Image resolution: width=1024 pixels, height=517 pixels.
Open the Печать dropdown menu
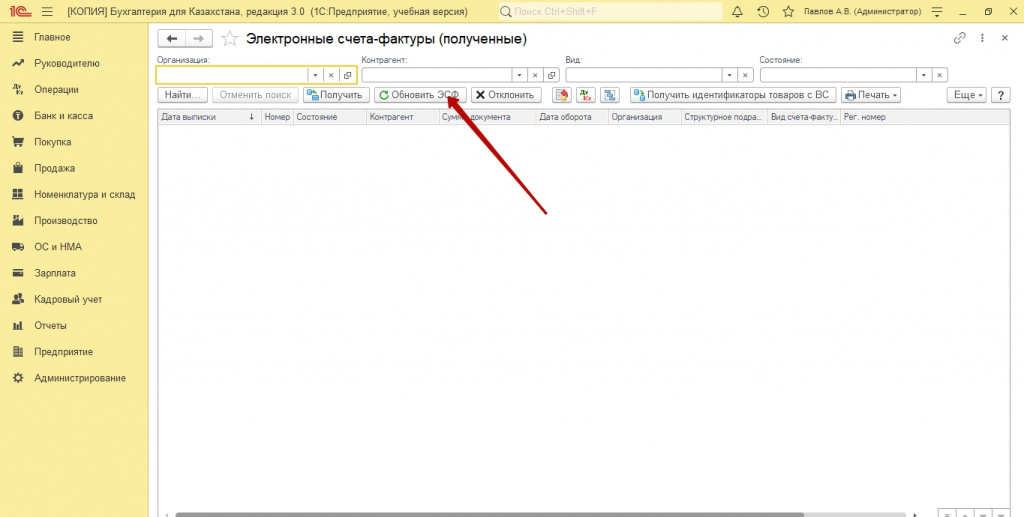pyautogui.click(x=870, y=95)
